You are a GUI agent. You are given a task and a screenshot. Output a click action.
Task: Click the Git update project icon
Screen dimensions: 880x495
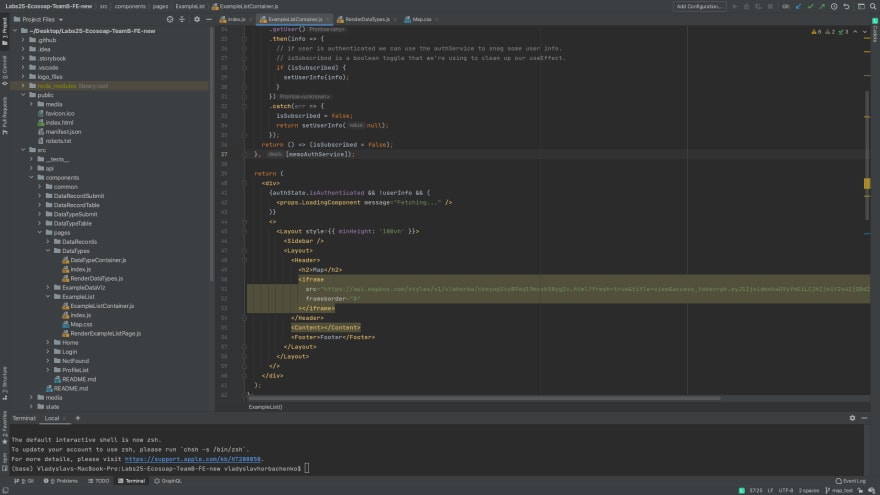pos(799,6)
